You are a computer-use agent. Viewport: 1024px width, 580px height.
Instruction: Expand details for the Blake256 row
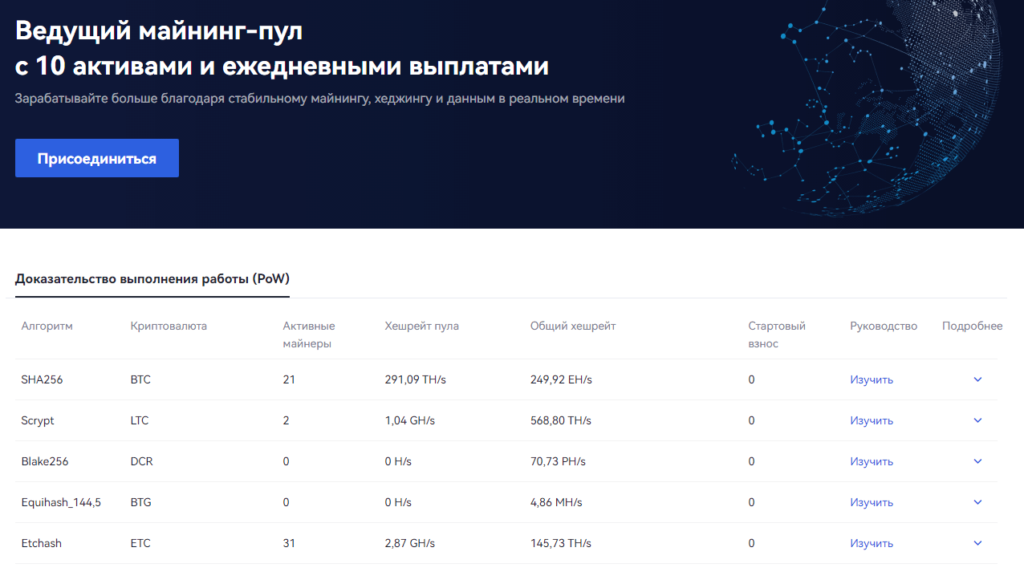pyautogui.click(x=976, y=462)
